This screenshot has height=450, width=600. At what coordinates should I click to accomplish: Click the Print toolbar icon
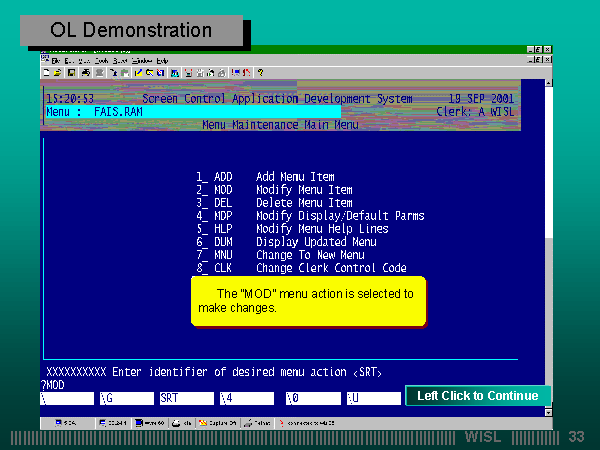86,72
